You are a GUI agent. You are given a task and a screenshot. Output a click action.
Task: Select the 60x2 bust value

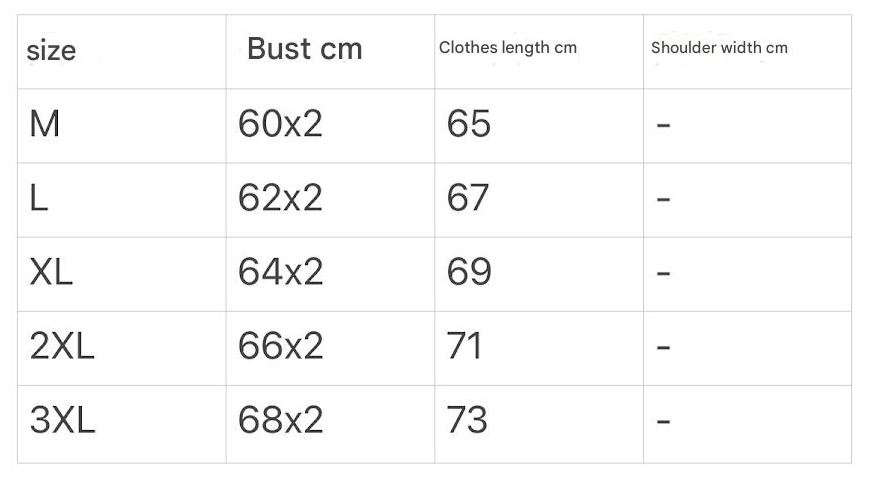point(280,124)
